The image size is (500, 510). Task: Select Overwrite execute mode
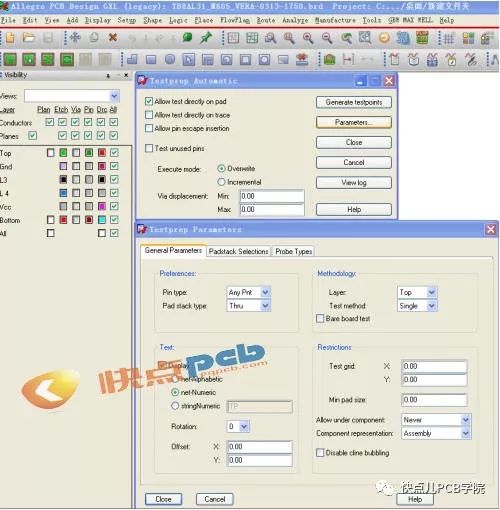[x=221, y=169]
